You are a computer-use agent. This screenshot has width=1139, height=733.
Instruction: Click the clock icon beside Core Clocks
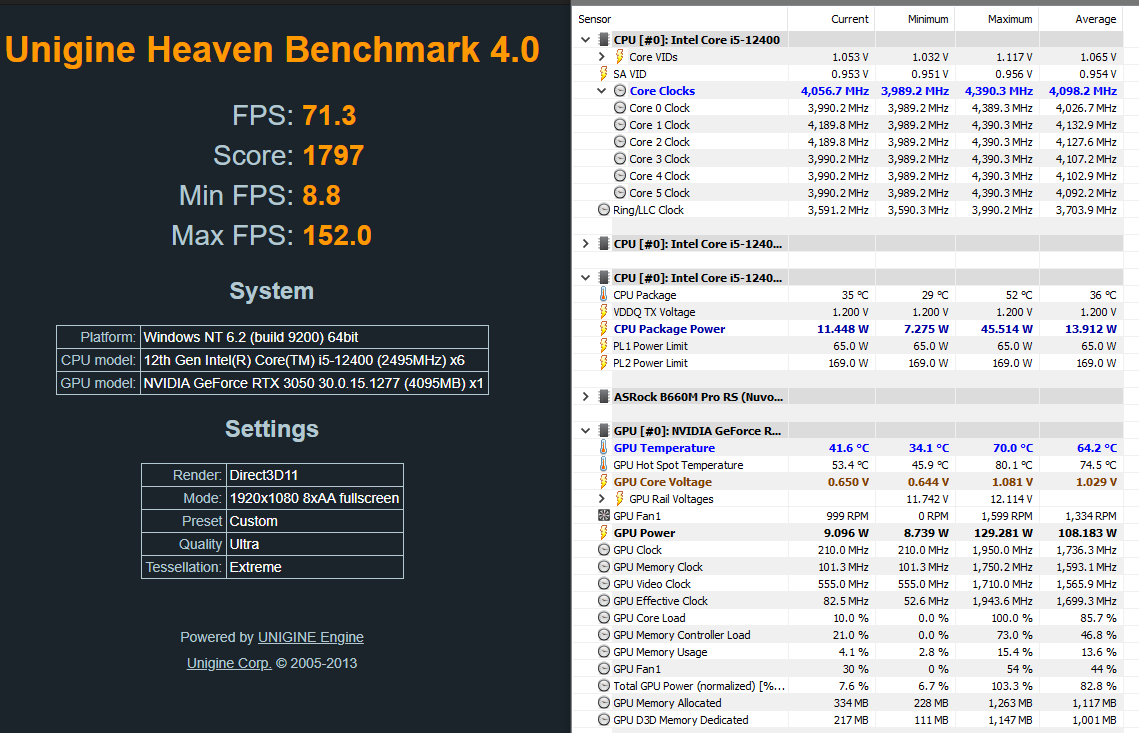tap(620, 91)
